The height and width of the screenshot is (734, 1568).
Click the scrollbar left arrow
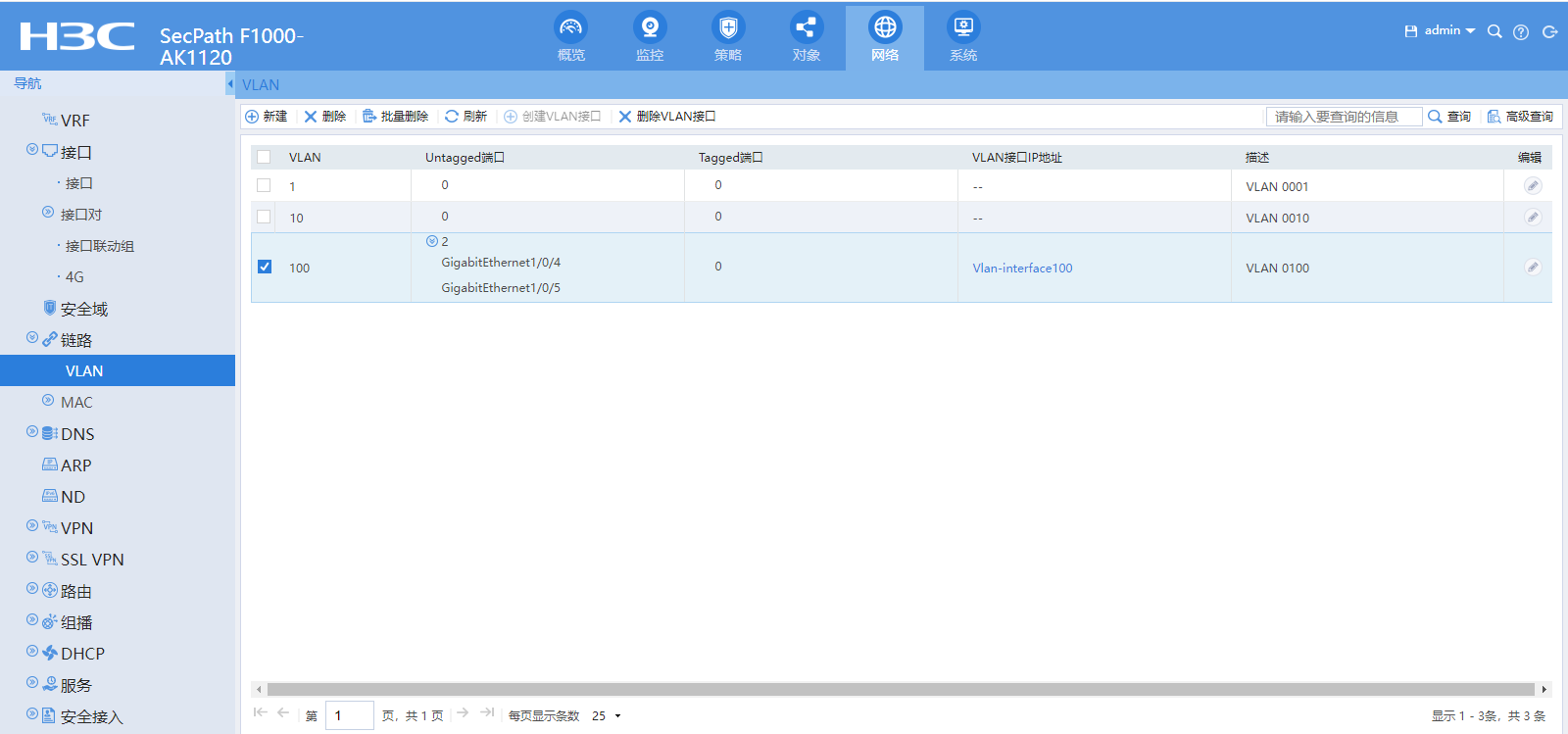pos(259,689)
